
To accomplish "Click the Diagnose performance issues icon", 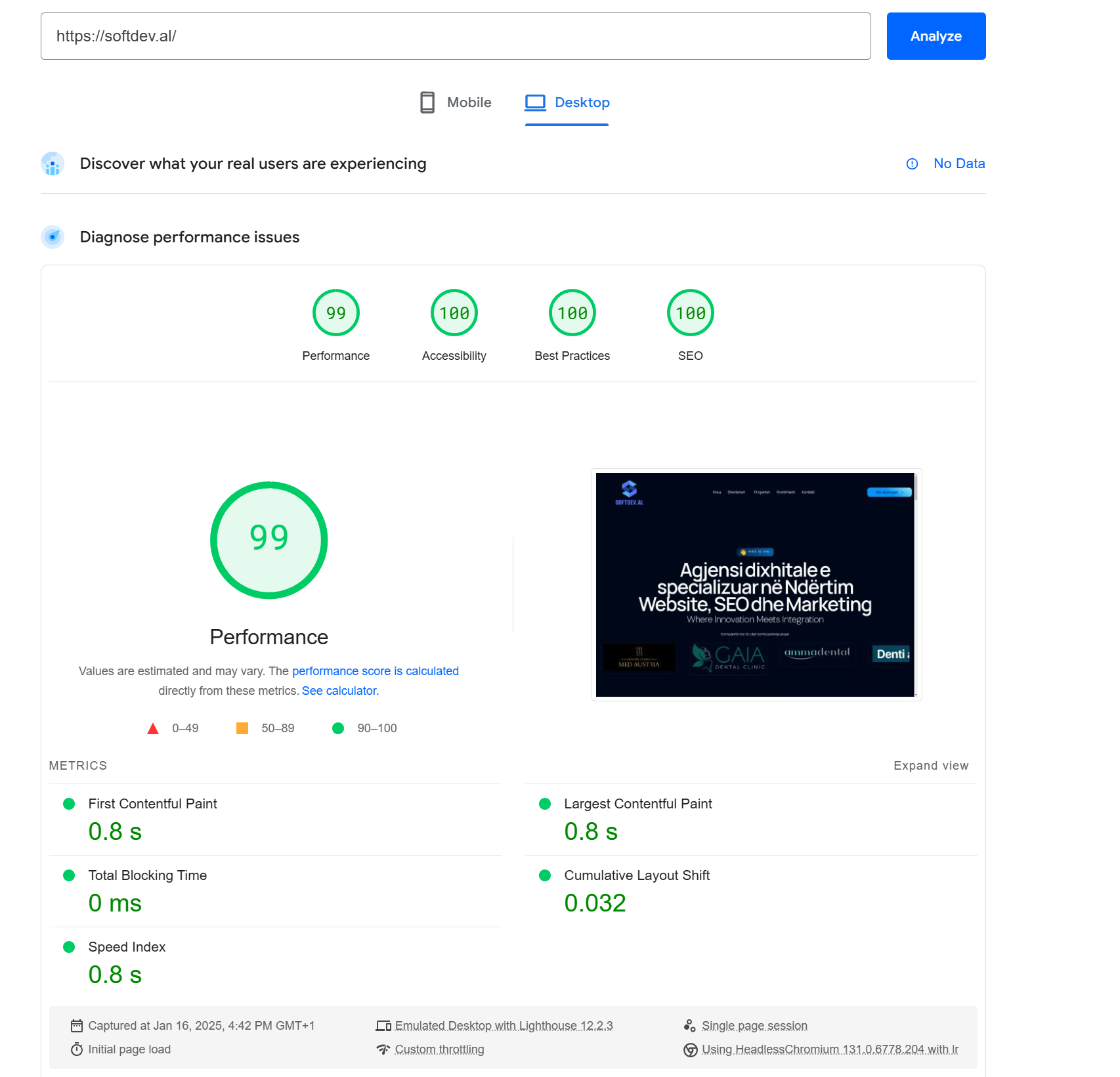I will point(53,237).
